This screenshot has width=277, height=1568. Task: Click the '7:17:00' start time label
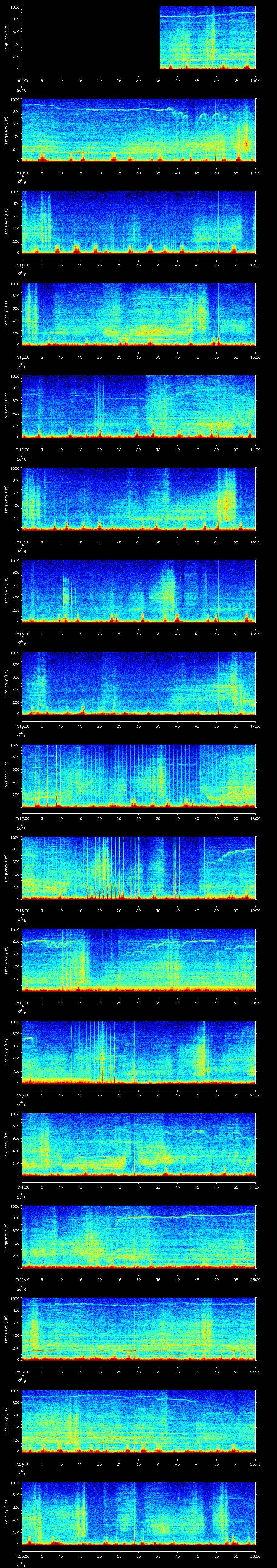(x=22, y=818)
